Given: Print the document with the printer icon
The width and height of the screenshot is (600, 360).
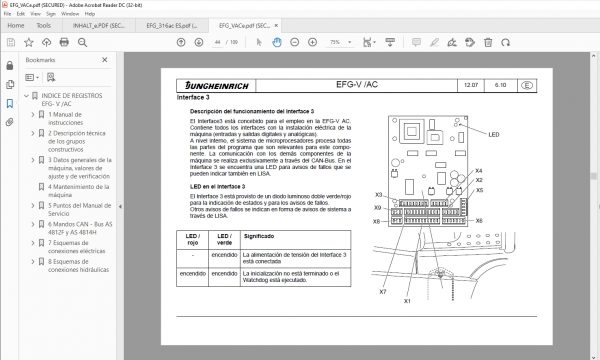Looking at the screenshot, I should click(64, 42).
